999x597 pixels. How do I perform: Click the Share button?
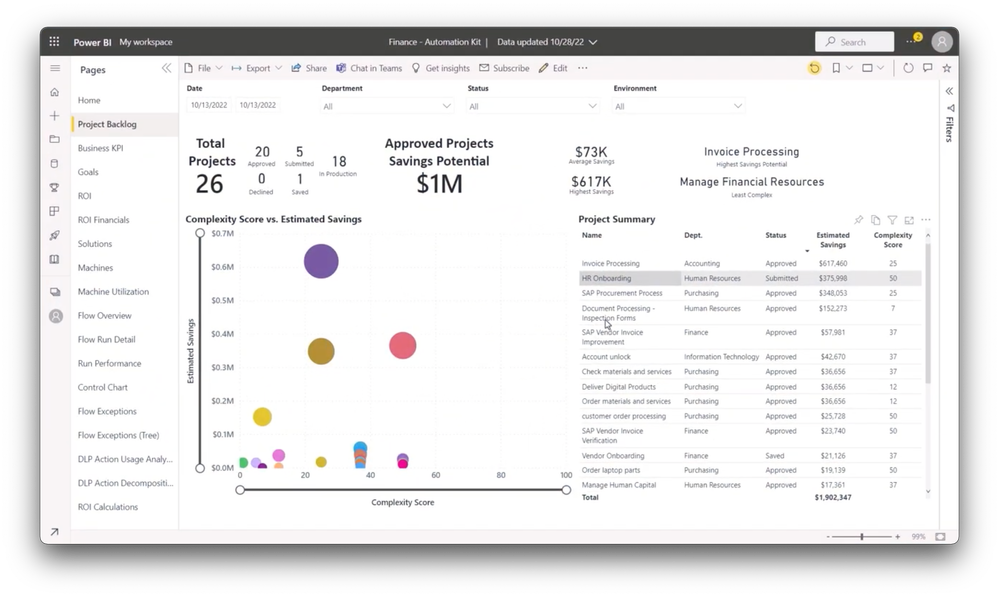309,68
